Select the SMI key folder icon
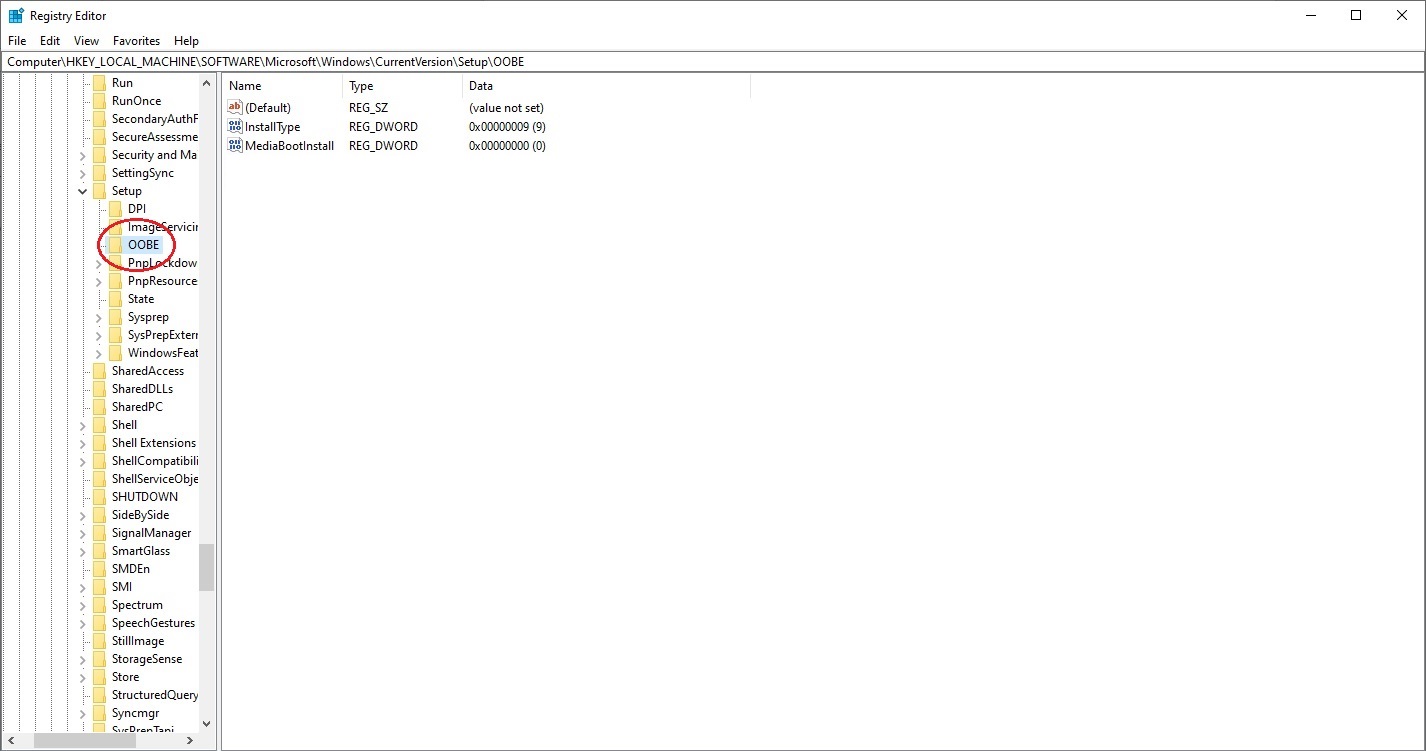The height and width of the screenshot is (751, 1426). click(x=99, y=587)
